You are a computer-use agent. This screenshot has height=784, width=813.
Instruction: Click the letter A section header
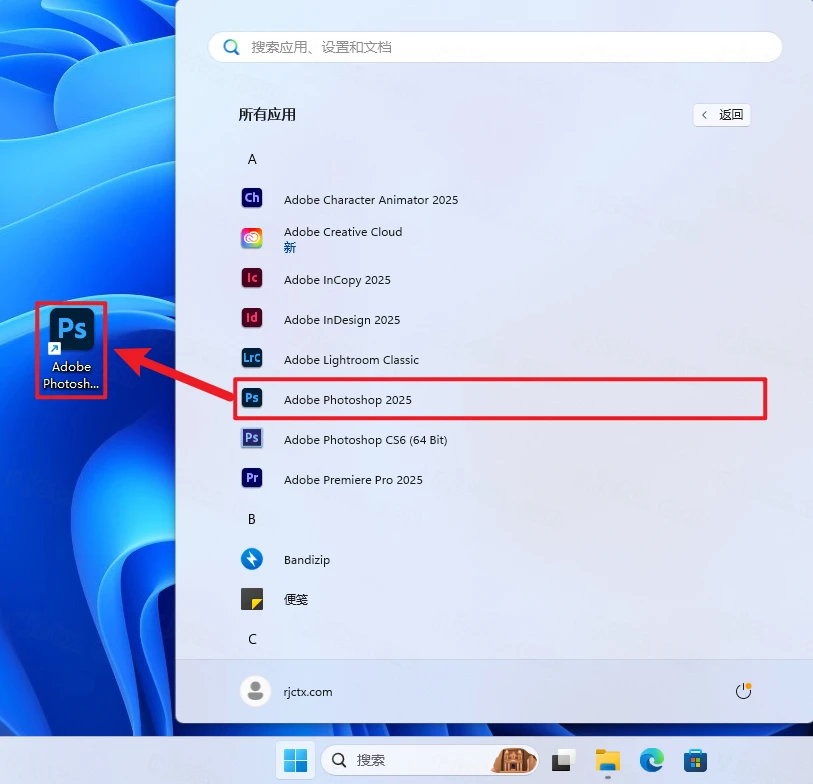(x=252, y=158)
